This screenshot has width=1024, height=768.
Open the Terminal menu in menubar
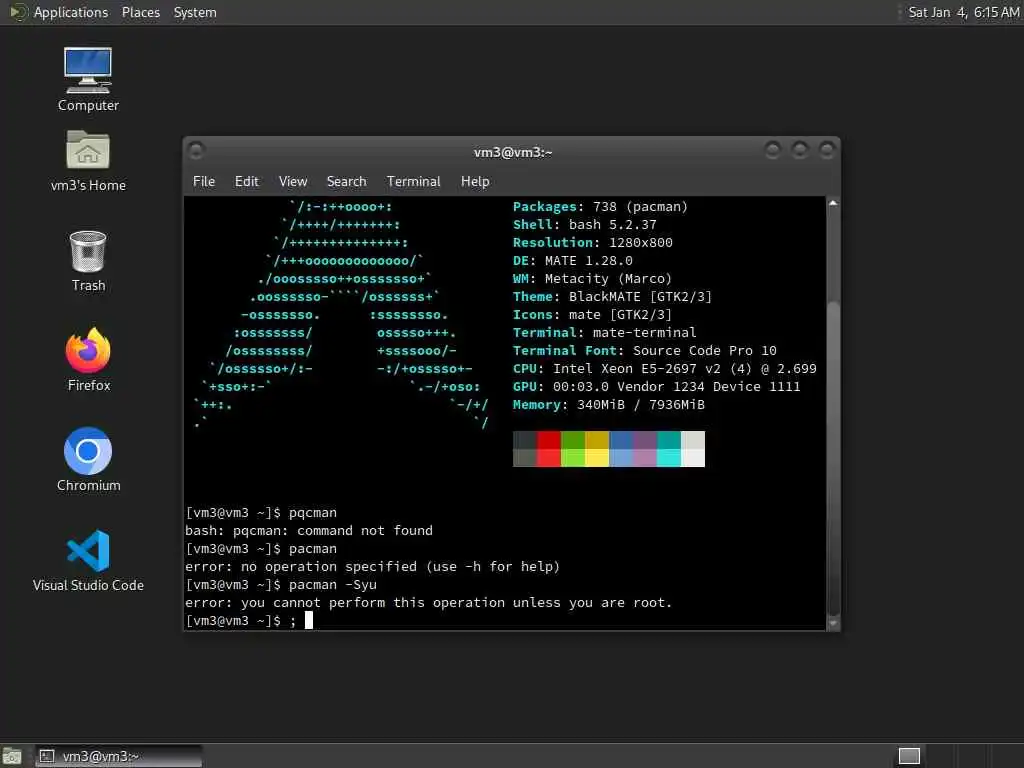click(x=413, y=182)
